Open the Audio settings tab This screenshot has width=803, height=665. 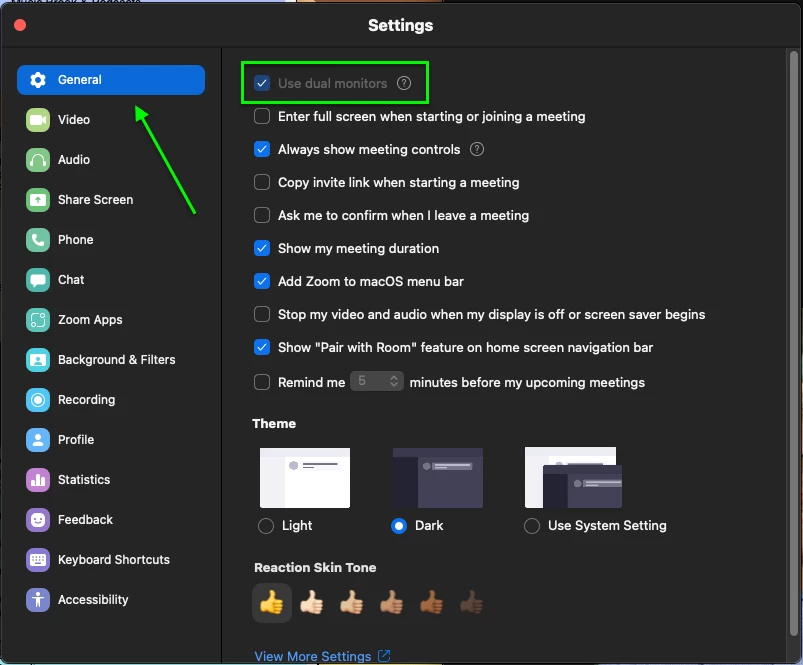click(x=111, y=160)
